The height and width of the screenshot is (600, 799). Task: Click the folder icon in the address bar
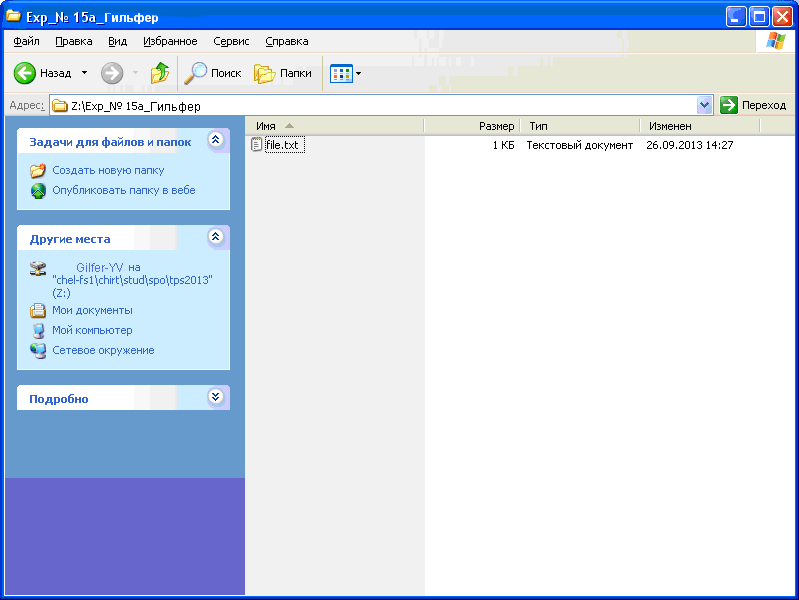point(60,106)
